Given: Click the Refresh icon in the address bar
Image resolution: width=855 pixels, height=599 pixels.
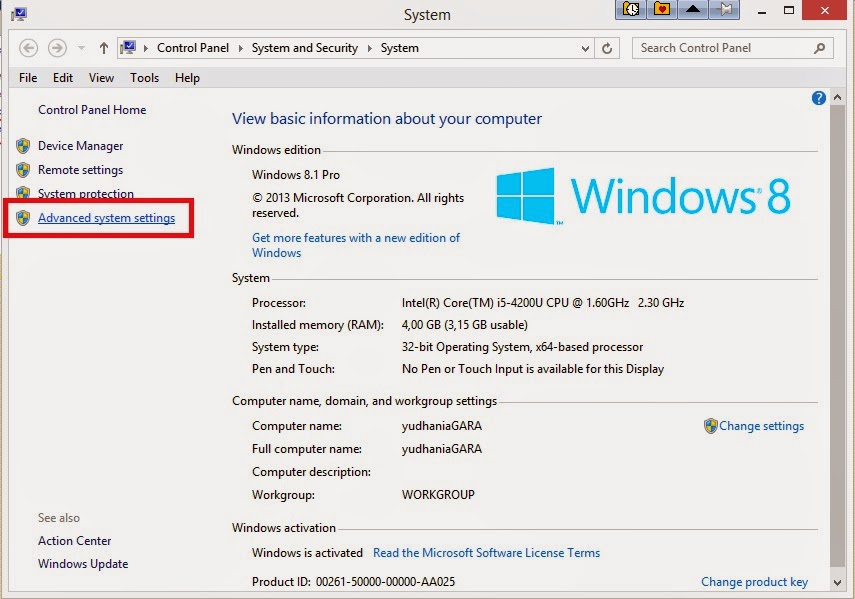Looking at the screenshot, I should coord(607,48).
